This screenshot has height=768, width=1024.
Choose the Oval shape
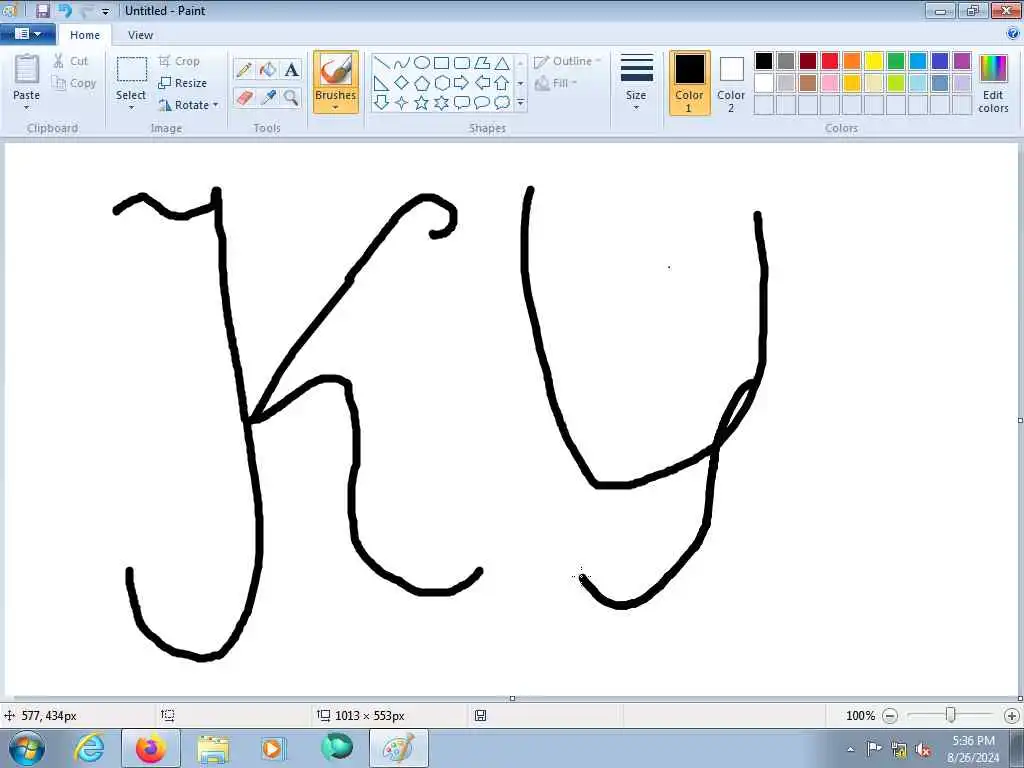(422, 63)
